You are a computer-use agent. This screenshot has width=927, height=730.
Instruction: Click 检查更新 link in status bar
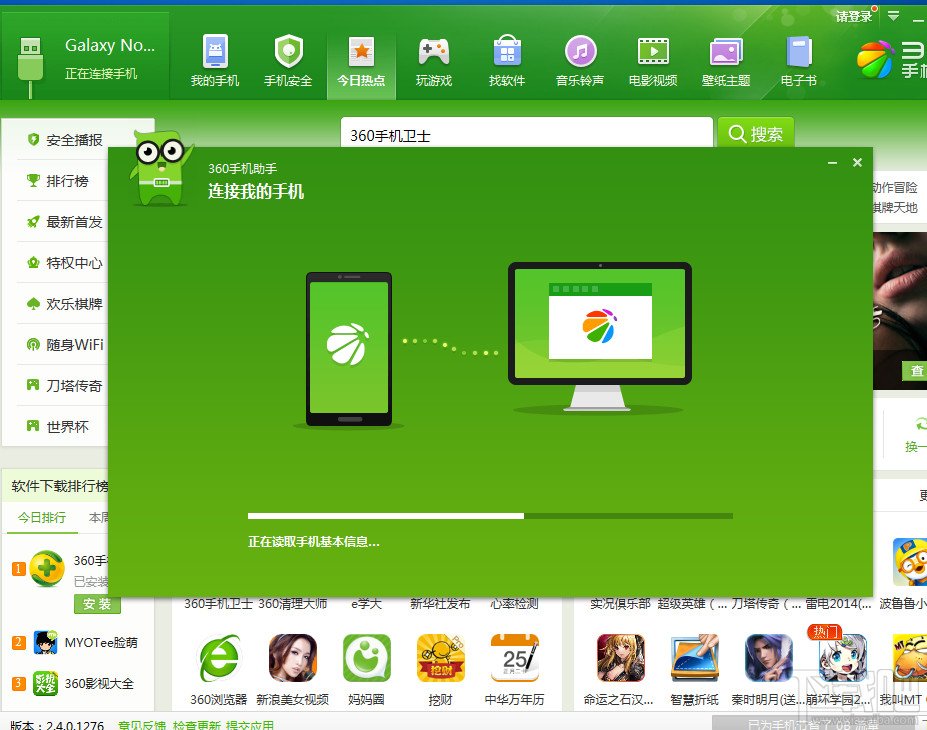196,725
